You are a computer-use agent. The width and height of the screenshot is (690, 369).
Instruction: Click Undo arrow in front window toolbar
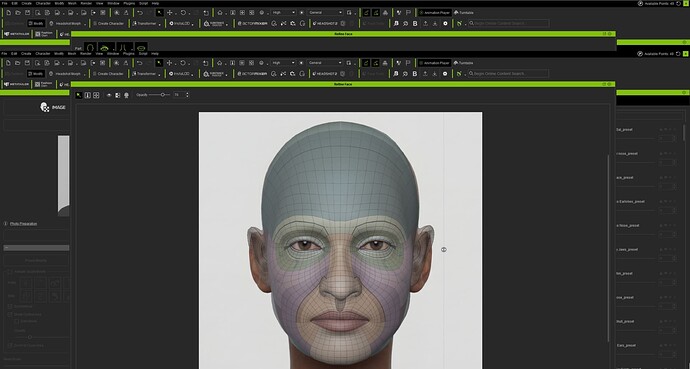(139, 63)
